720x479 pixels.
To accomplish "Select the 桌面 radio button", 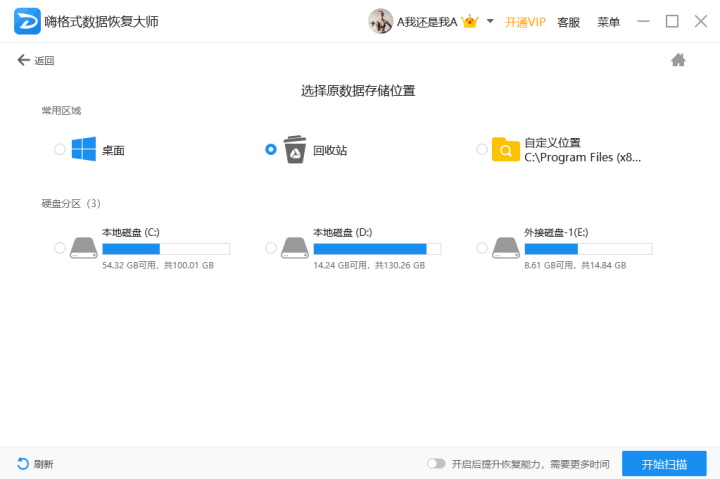I will pyautogui.click(x=60, y=149).
